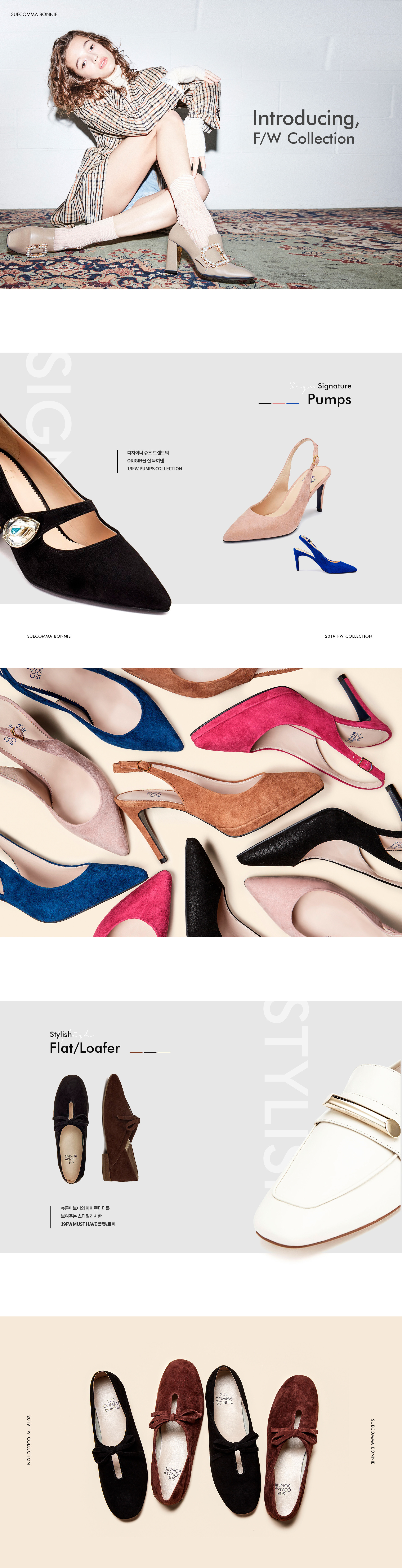
Task: Open the 'Flat/Loafer' section heading
Action: coord(85,1048)
